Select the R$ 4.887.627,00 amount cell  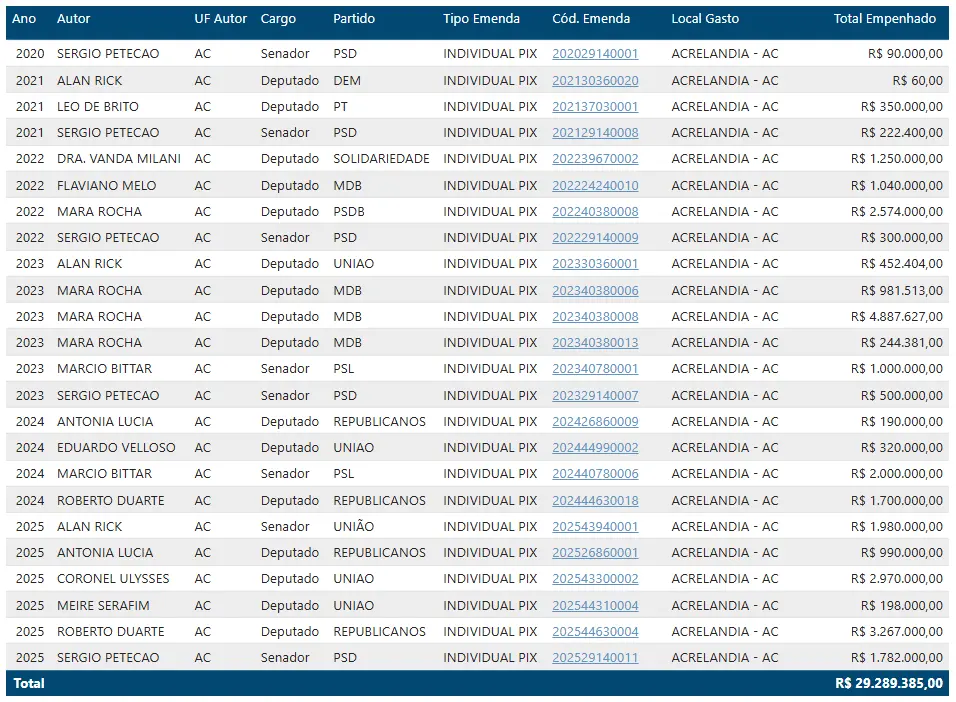[x=896, y=317]
